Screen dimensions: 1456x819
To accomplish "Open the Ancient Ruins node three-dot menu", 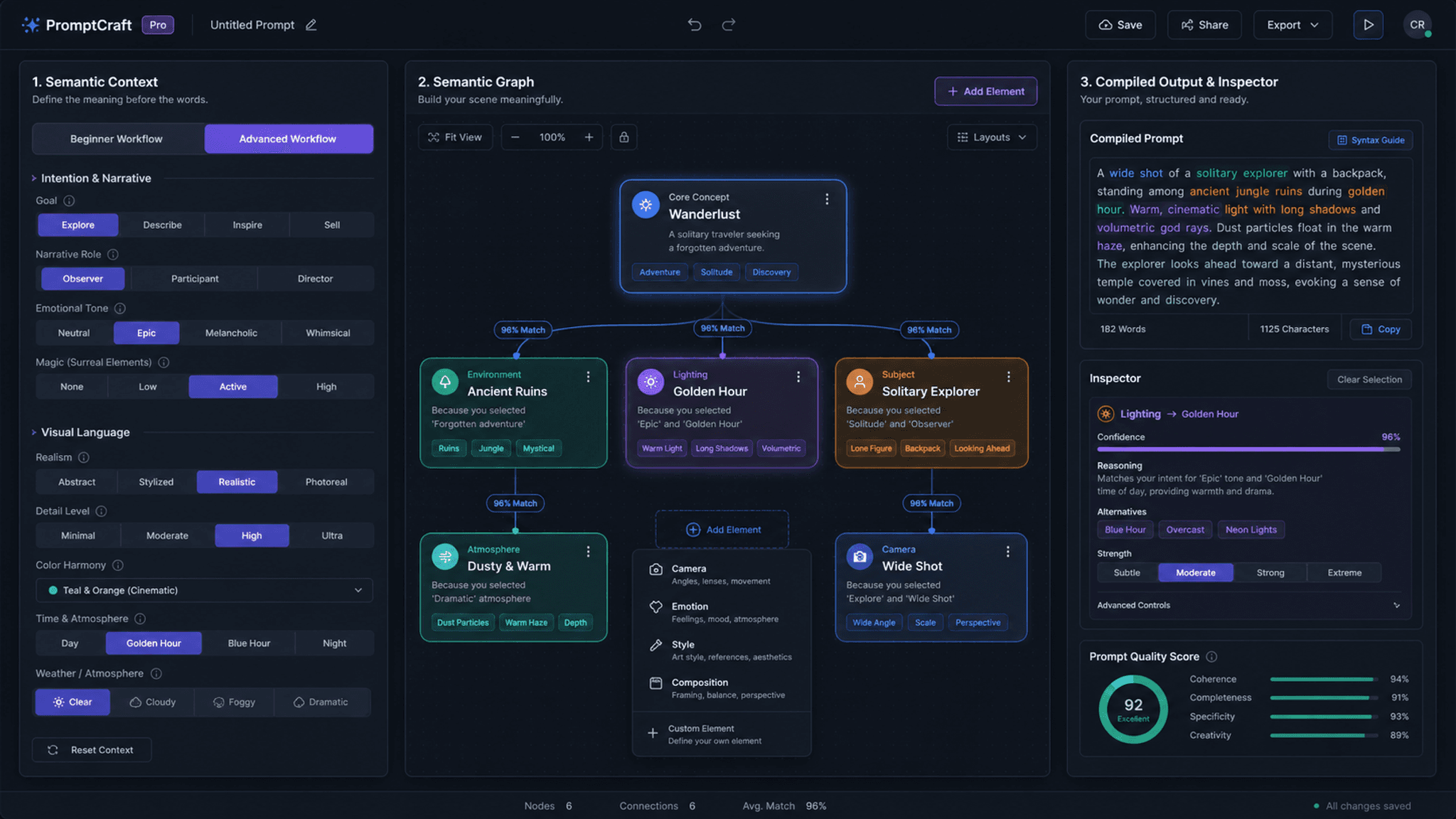I will 588,377.
